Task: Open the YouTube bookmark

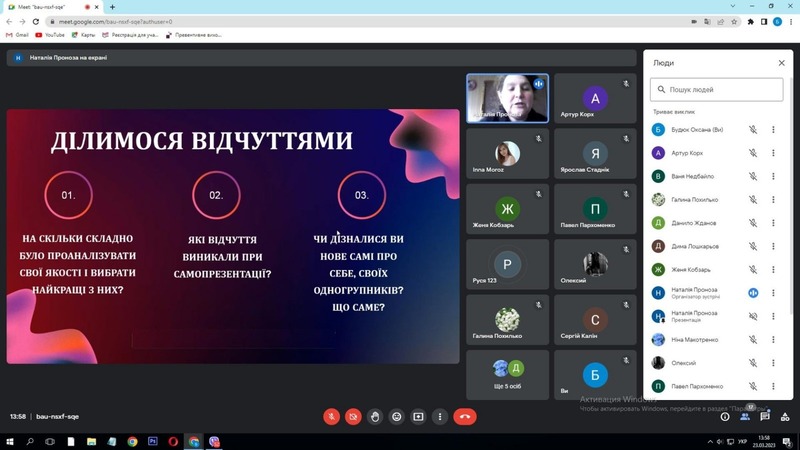Action: pyautogui.click(x=49, y=34)
